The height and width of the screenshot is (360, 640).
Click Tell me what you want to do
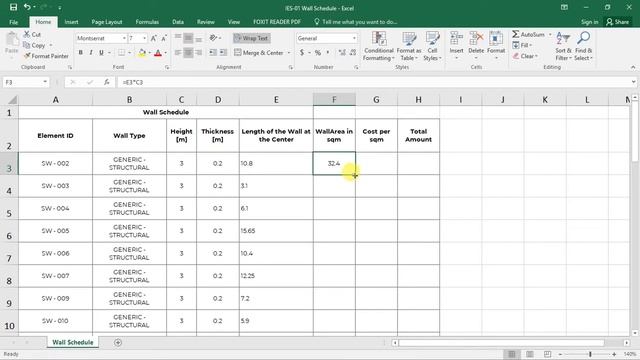pyautogui.click(x=356, y=22)
